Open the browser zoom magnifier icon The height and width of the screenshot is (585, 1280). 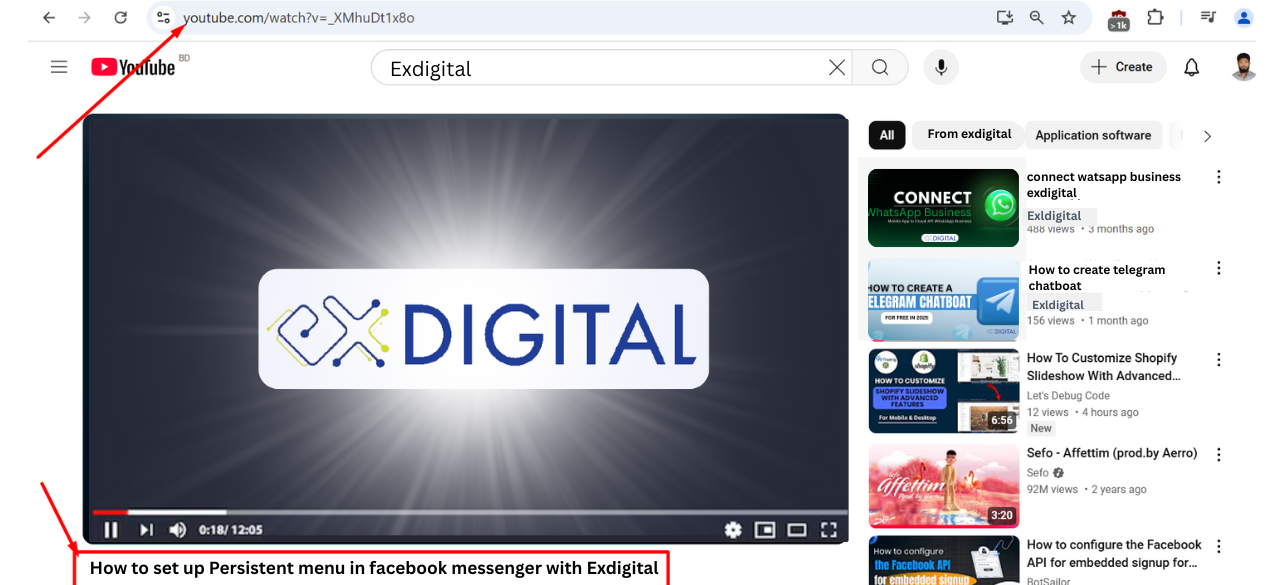pos(1037,17)
